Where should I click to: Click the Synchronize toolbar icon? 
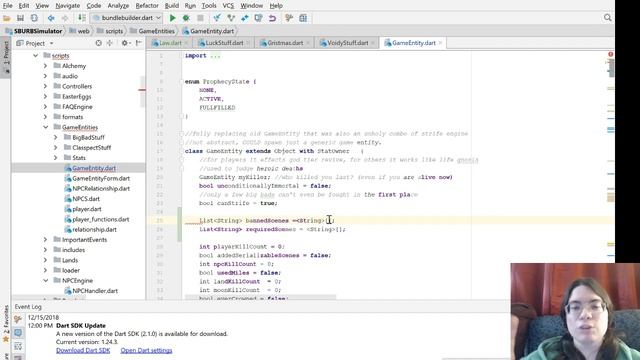coord(34,18)
